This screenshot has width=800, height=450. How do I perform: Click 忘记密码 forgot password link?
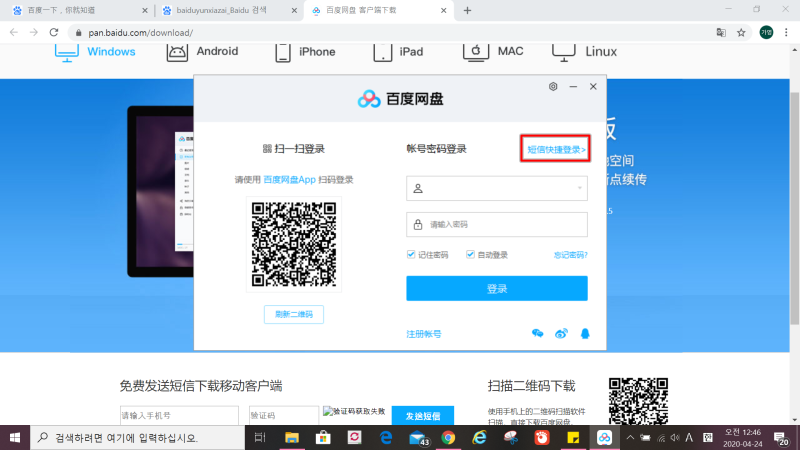[570, 255]
